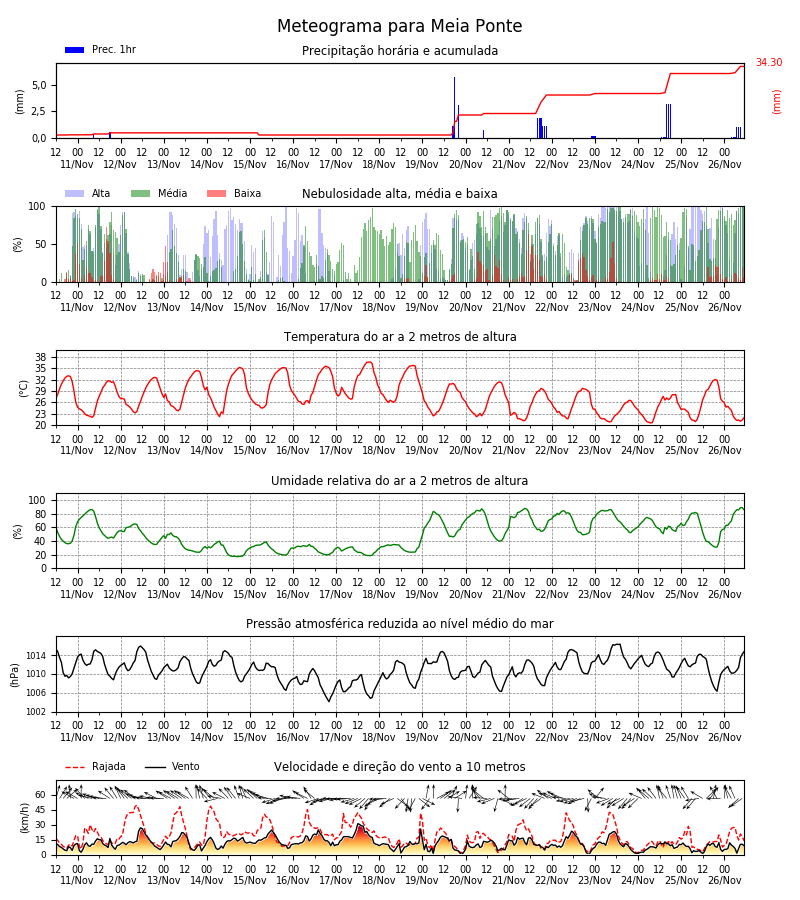Click the red Baixa legend swatch
800x900 pixels.
click(x=216, y=193)
